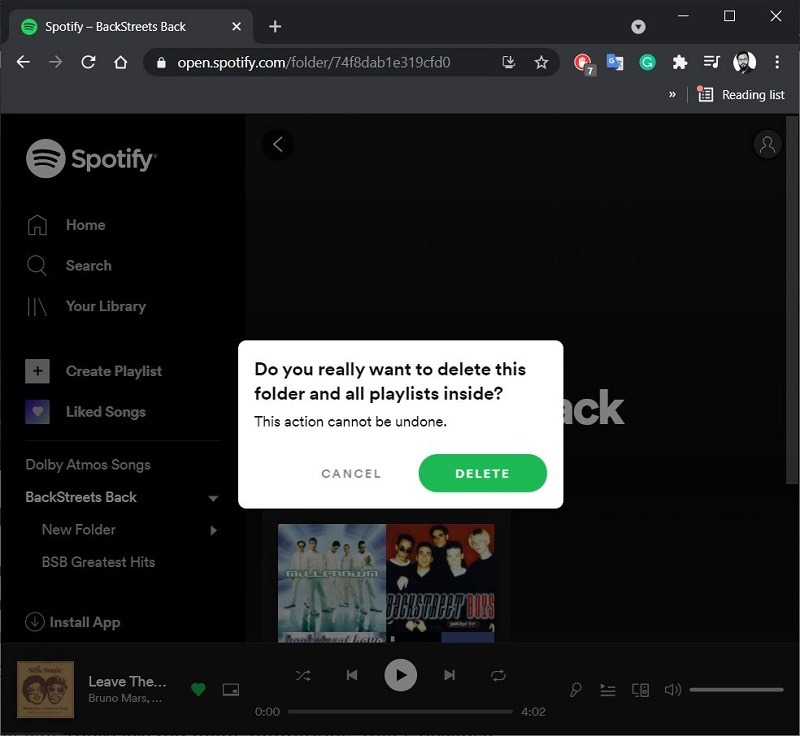Toggle picture-in-picture for the playing track
The height and width of the screenshot is (736, 800).
[x=231, y=689]
